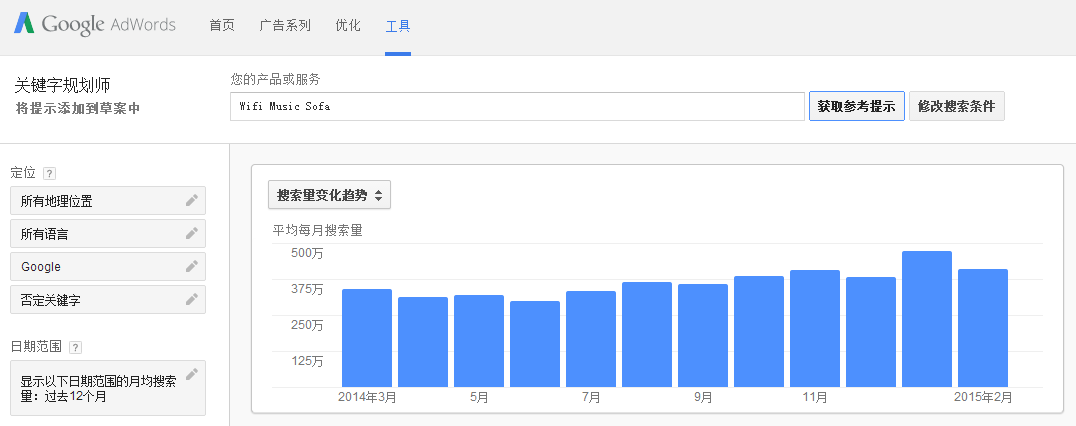Click the 2015年2月 chart bar
This screenshot has height=426, width=1076.
coord(982,328)
